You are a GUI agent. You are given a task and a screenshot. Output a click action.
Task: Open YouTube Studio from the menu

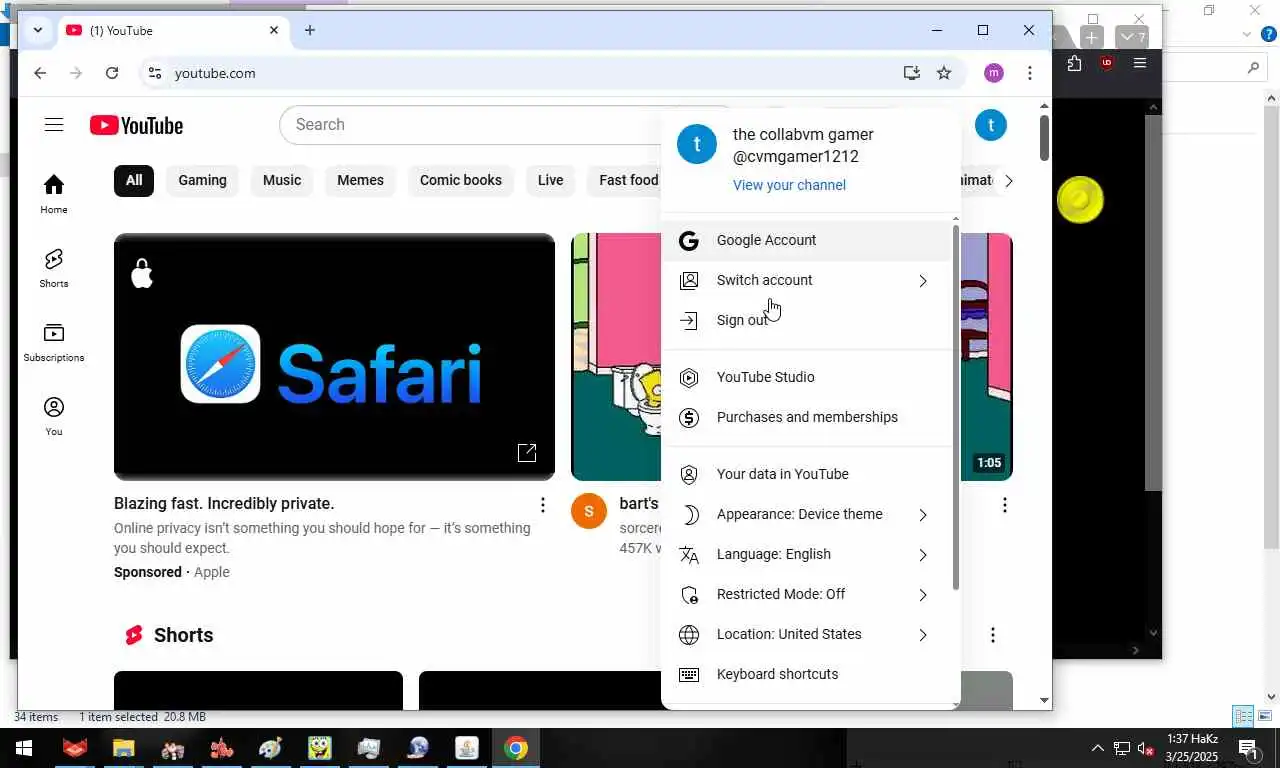coord(806,377)
